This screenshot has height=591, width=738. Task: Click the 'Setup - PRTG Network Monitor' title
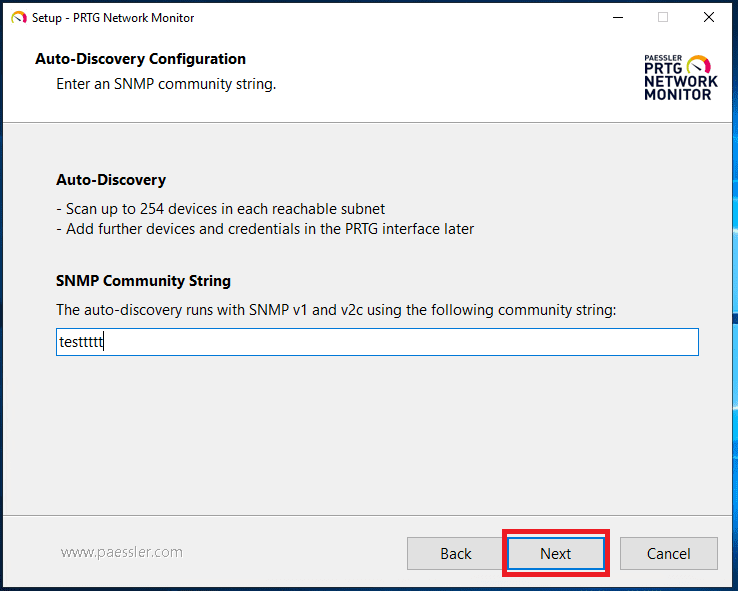click(113, 18)
